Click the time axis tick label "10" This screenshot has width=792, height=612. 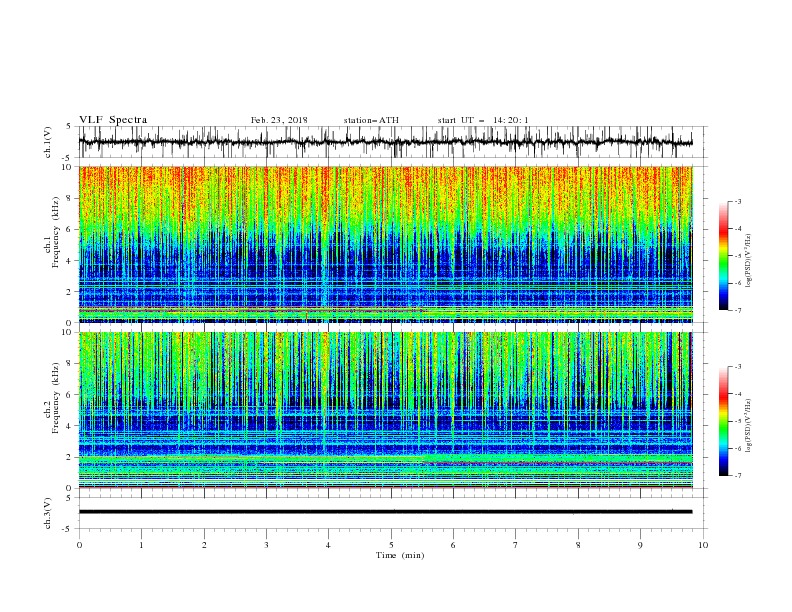click(x=703, y=545)
